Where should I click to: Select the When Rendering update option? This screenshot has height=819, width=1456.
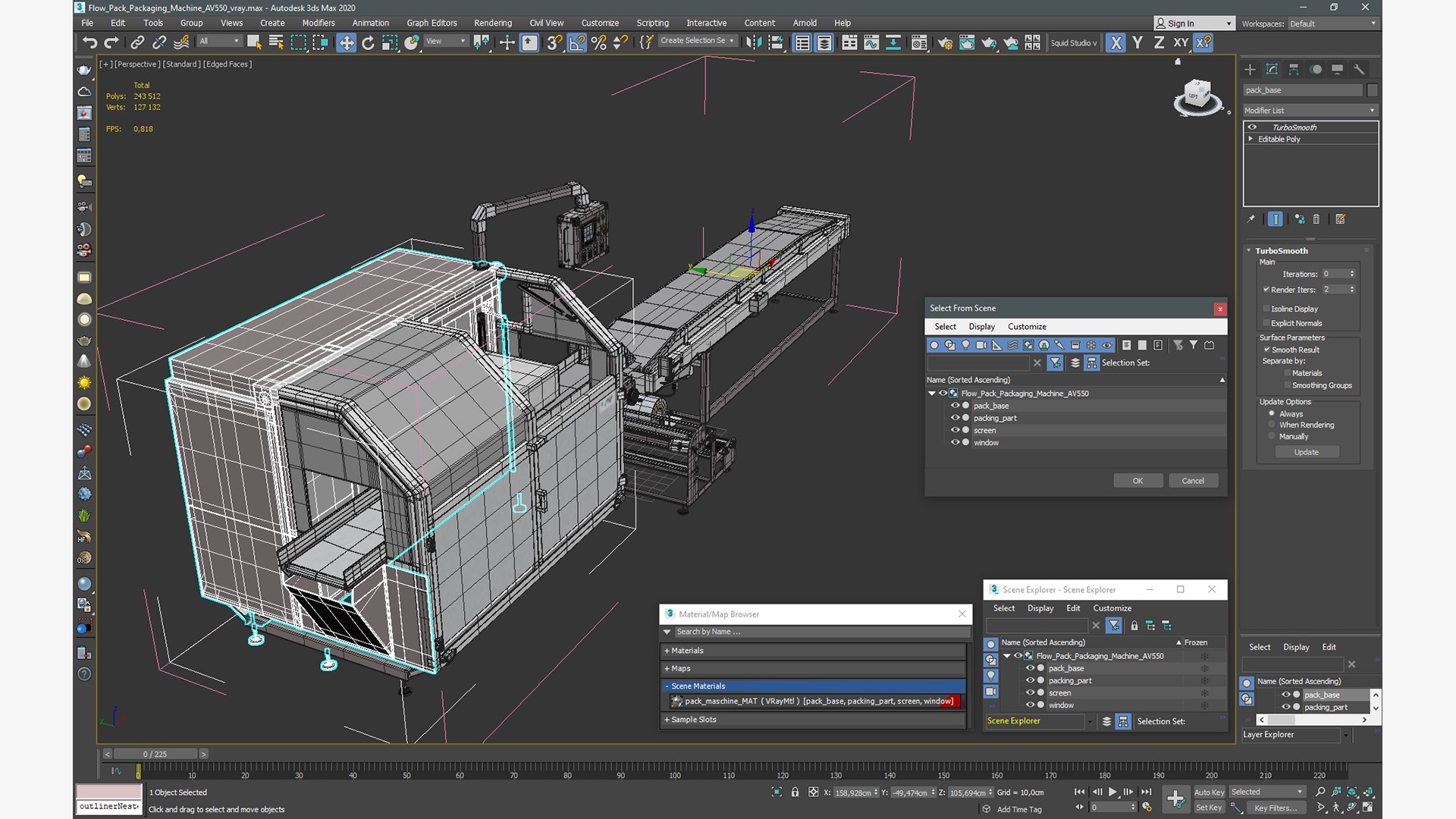coord(1272,425)
